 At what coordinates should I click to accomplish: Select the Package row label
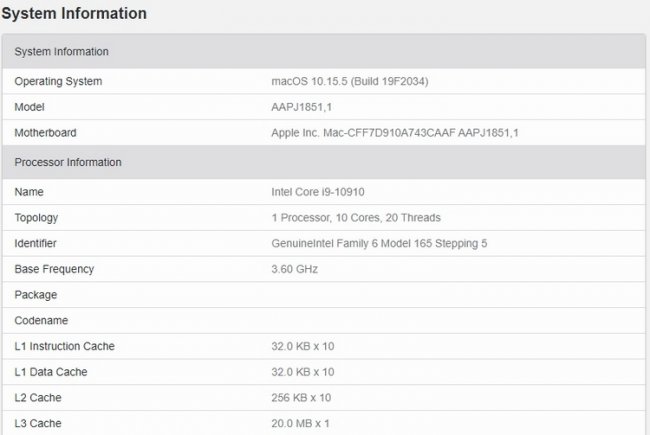tap(36, 295)
